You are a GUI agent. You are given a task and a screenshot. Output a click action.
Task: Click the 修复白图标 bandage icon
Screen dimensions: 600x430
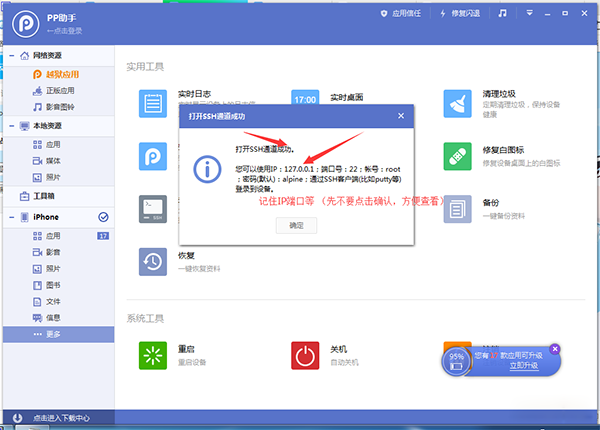click(457, 156)
